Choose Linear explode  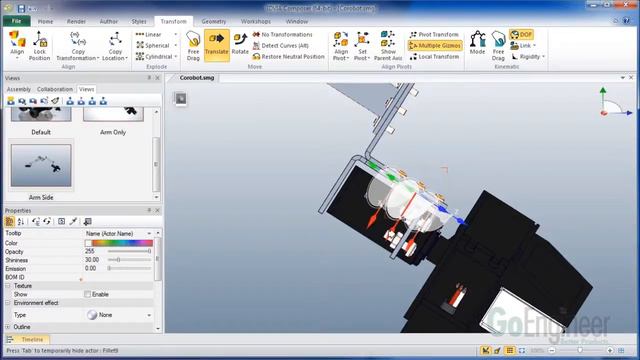click(153, 35)
